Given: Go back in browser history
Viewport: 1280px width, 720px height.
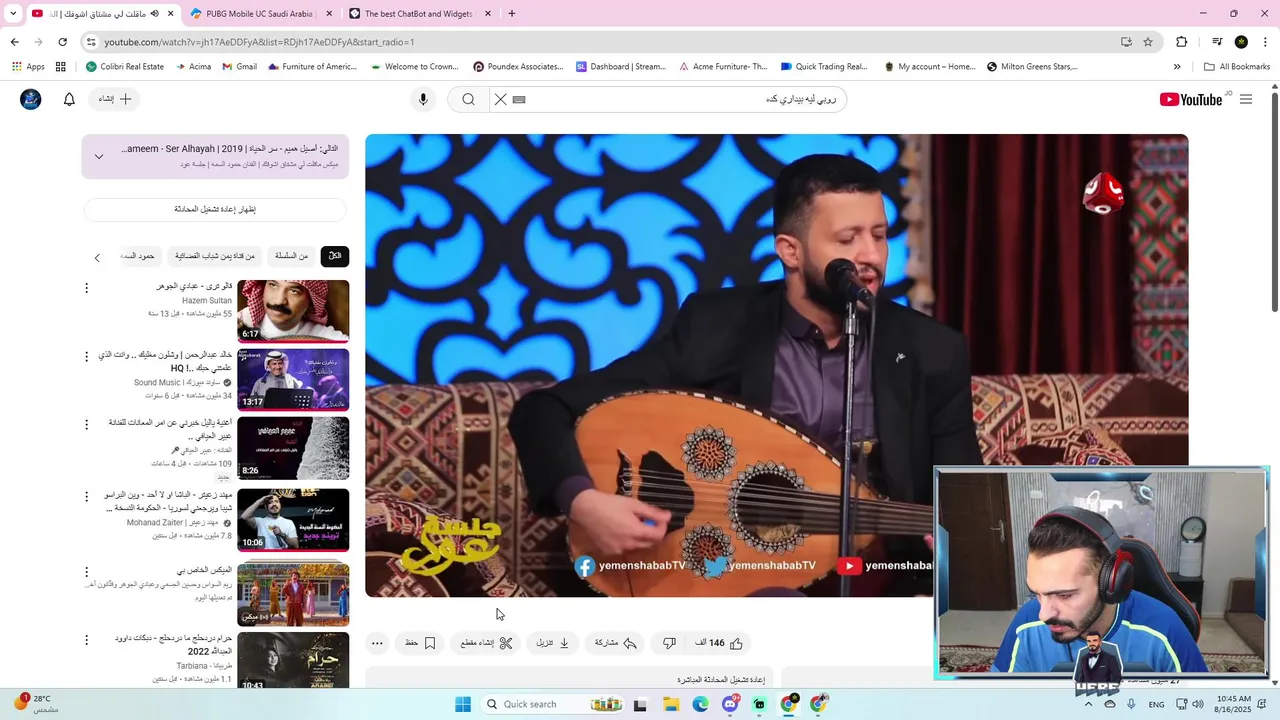Looking at the screenshot, I should click(x=14, y=42).
